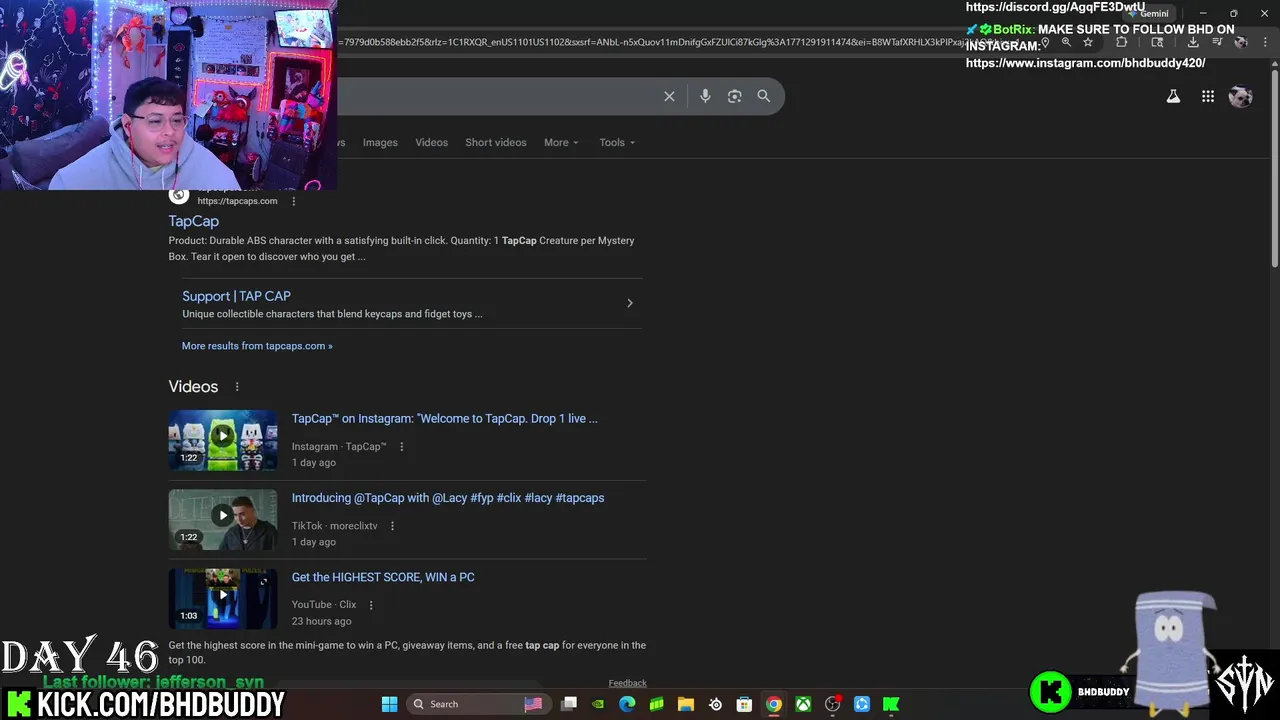This screenshot has width=1280, height=720.
Task: Open Introducing @TapCap with @Lacy link
Action: pyautogui.click(x=448, y=498)
